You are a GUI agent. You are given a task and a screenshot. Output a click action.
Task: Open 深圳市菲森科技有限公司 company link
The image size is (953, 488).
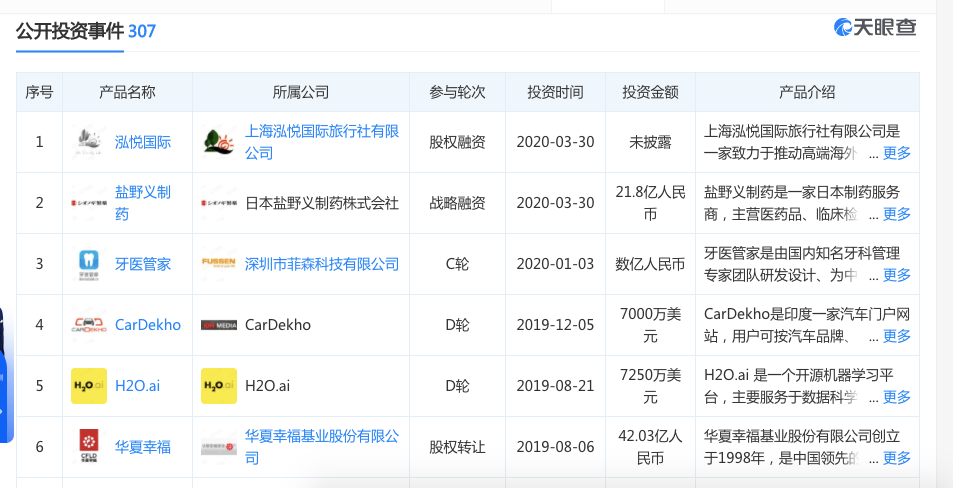322,264
